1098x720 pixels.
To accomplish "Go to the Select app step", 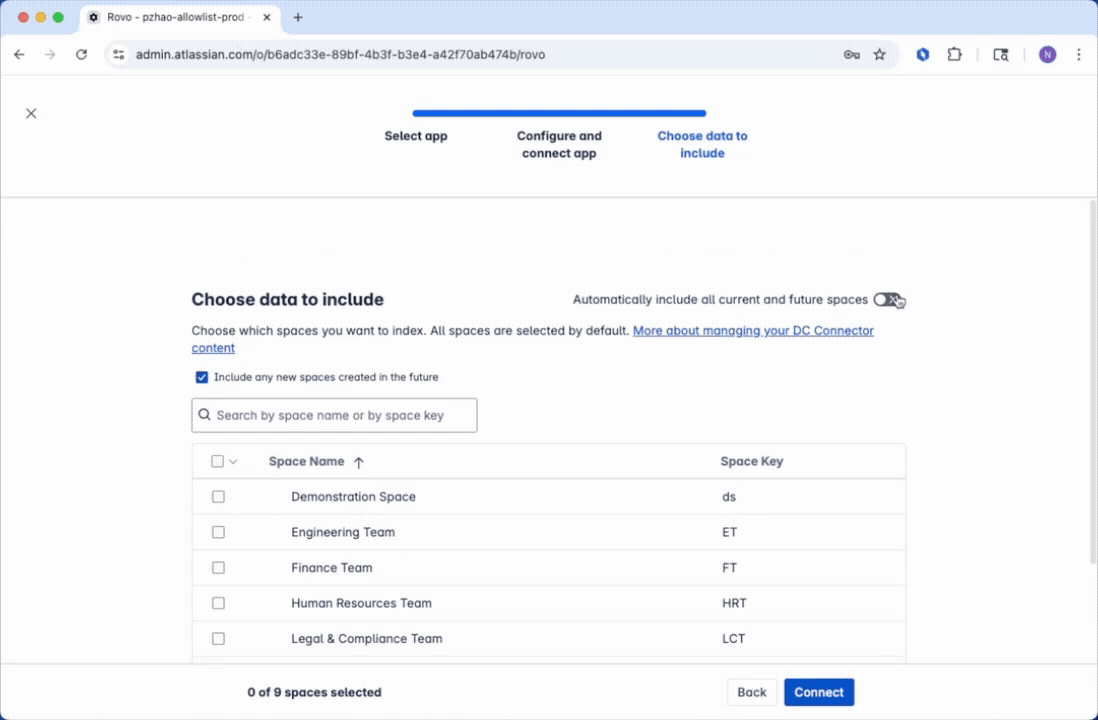I will 416,136.
